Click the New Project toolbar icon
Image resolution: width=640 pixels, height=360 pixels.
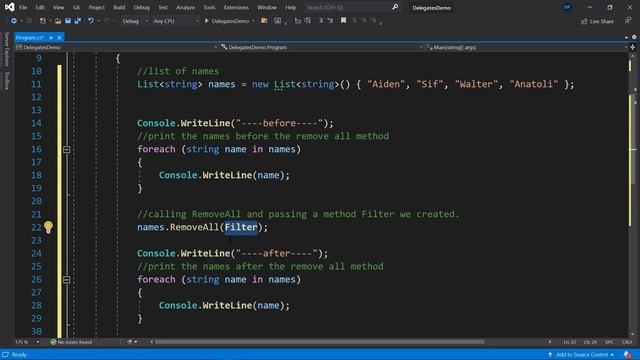(42, 21)
